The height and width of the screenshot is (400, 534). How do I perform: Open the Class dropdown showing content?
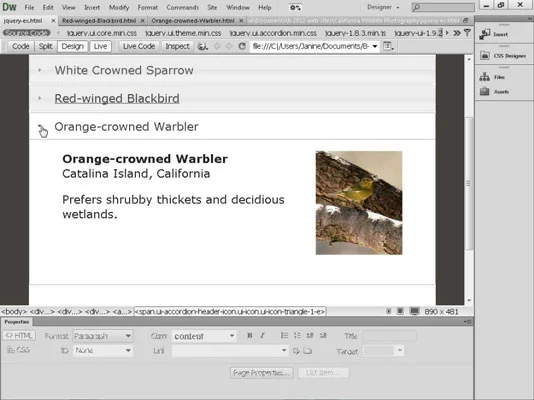click(204, 336)
